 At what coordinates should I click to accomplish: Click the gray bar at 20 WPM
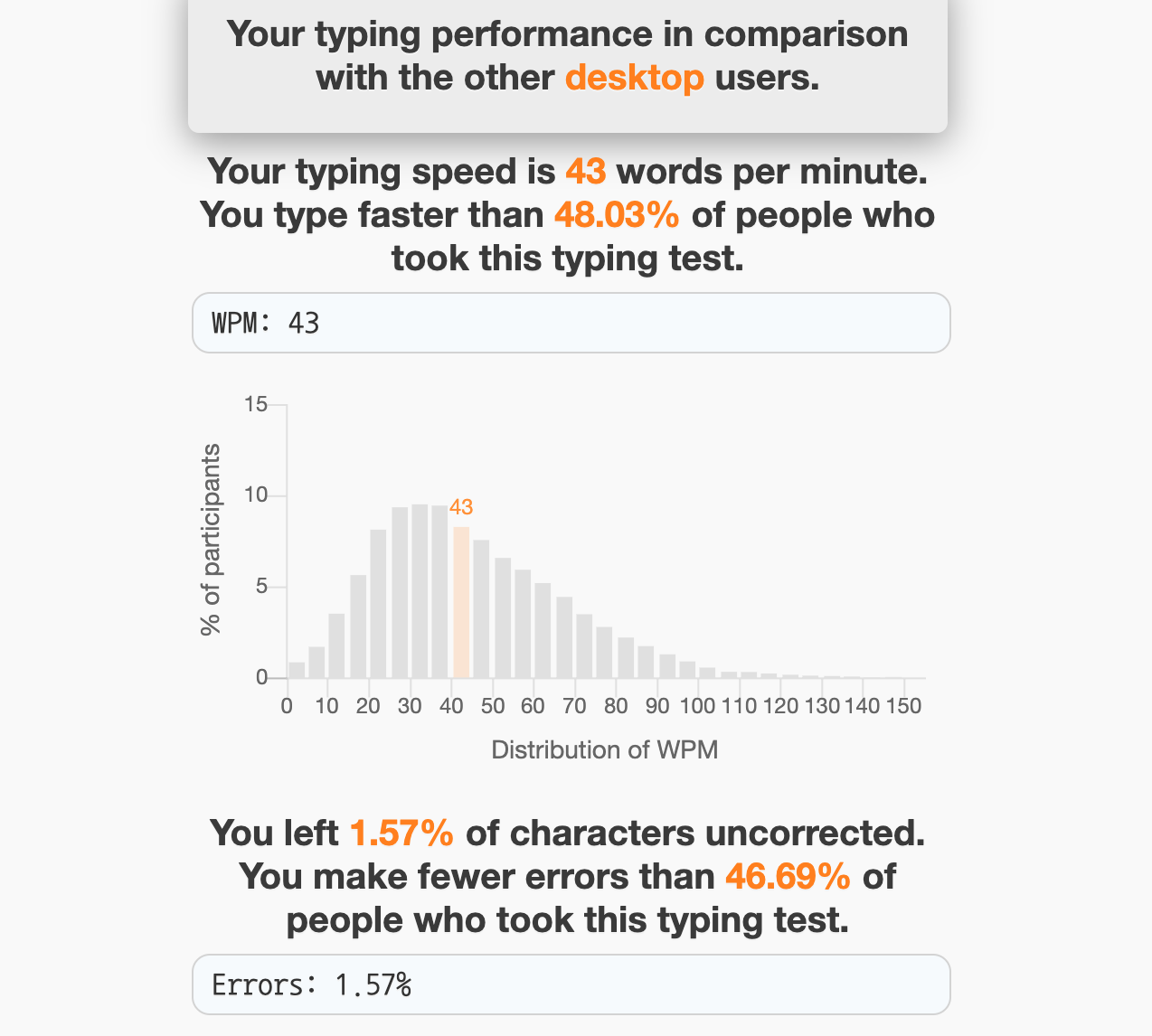pyautogui.click(x=378, y=604)
